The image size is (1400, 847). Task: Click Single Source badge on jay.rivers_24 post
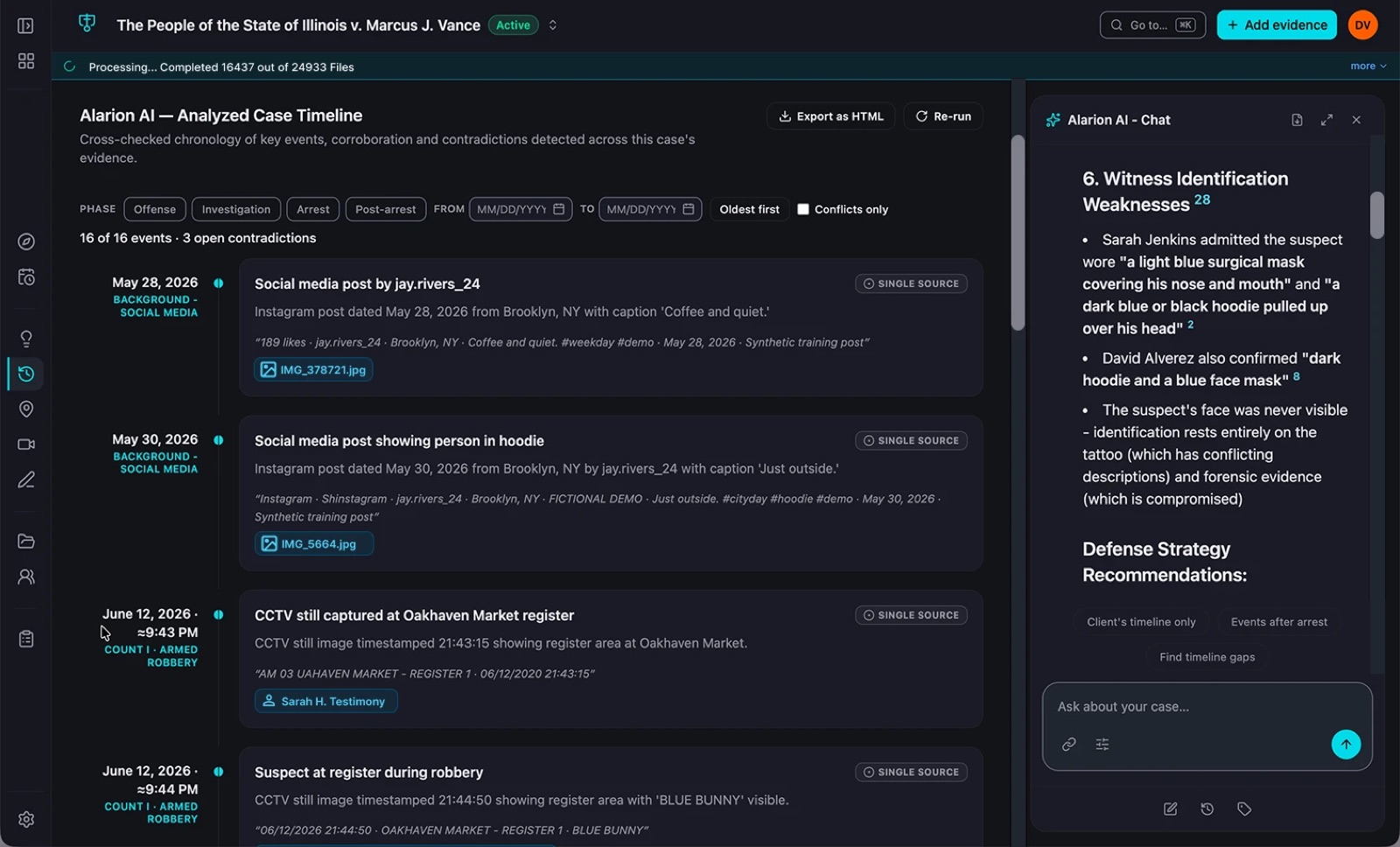pos(911,283)
